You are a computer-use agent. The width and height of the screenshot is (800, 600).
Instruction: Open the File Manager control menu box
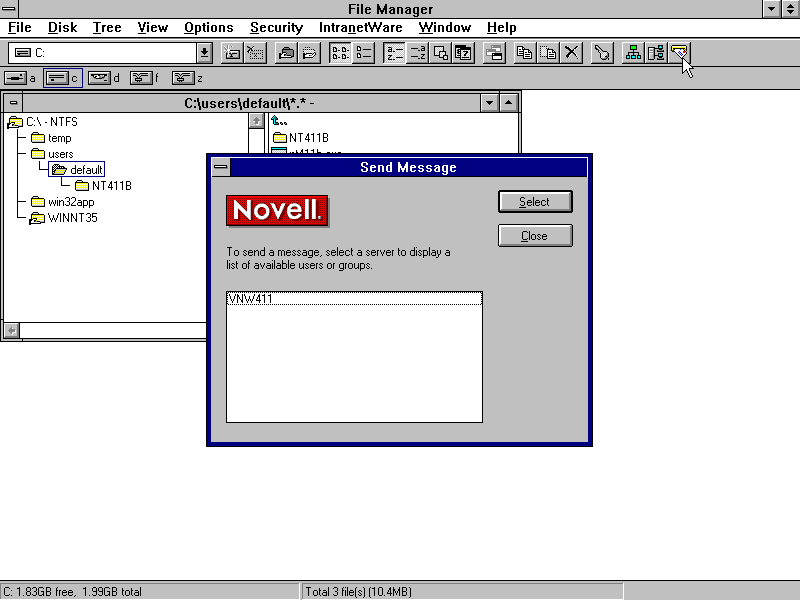tap(9, 9)
